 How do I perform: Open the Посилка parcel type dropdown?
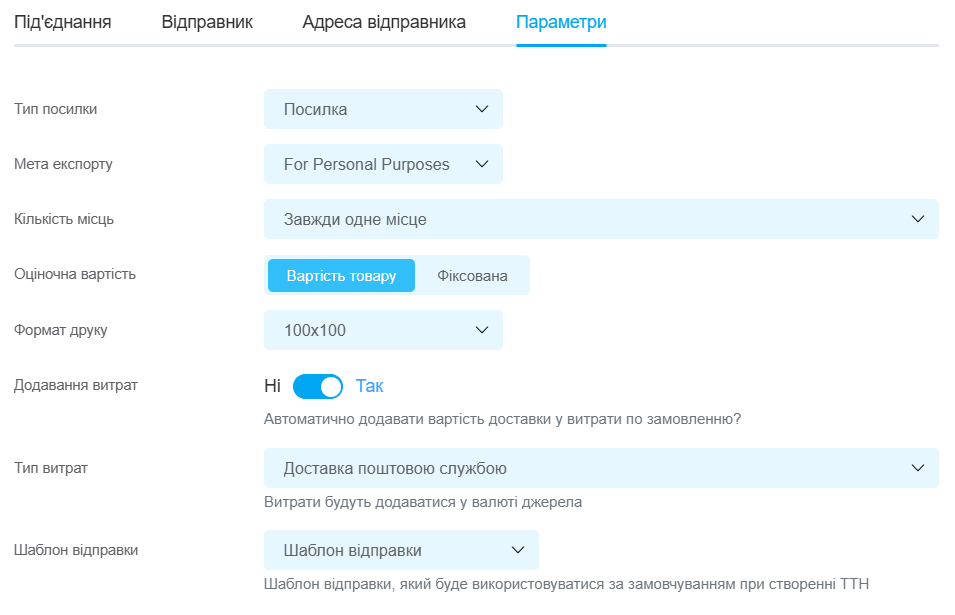383,109
